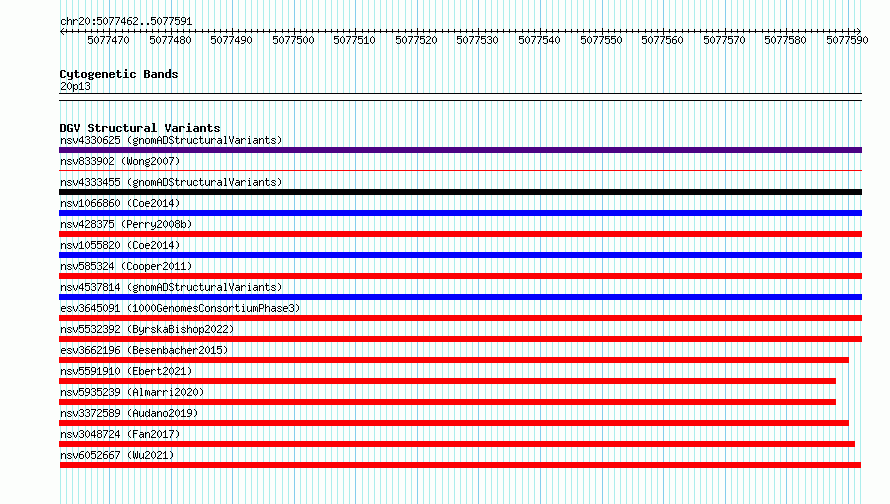The height and width of the screenshot is (504, 890).
Task: Click ruler position 5077540
Action: (540, 40)
